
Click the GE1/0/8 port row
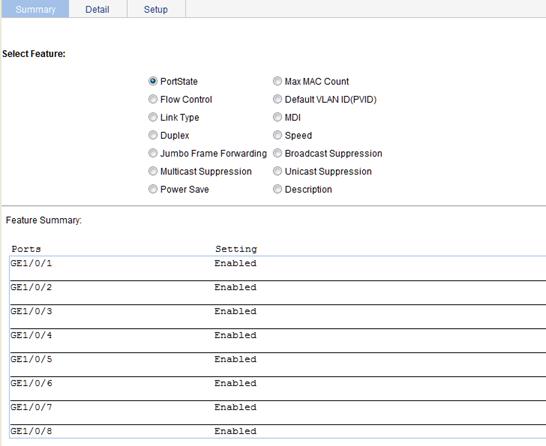[278, 431]
